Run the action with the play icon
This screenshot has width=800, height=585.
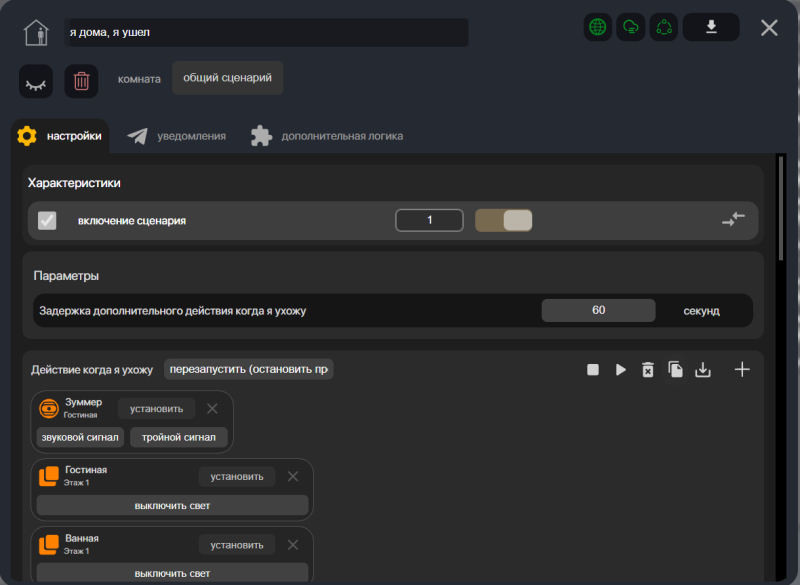pyautogui.click(x=620, y=370)
